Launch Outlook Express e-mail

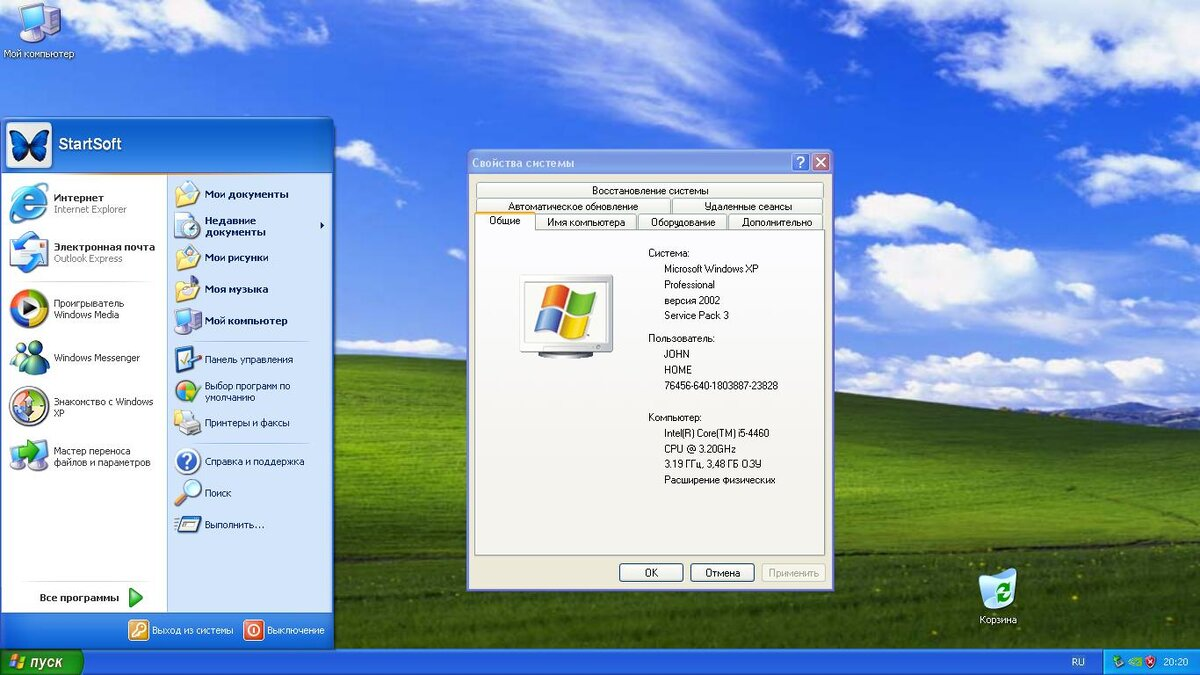84,252
